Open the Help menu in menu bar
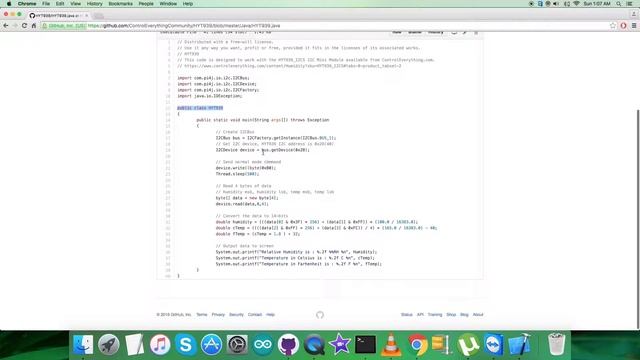This screenshot has width=640, height=360. click(188, 4)
